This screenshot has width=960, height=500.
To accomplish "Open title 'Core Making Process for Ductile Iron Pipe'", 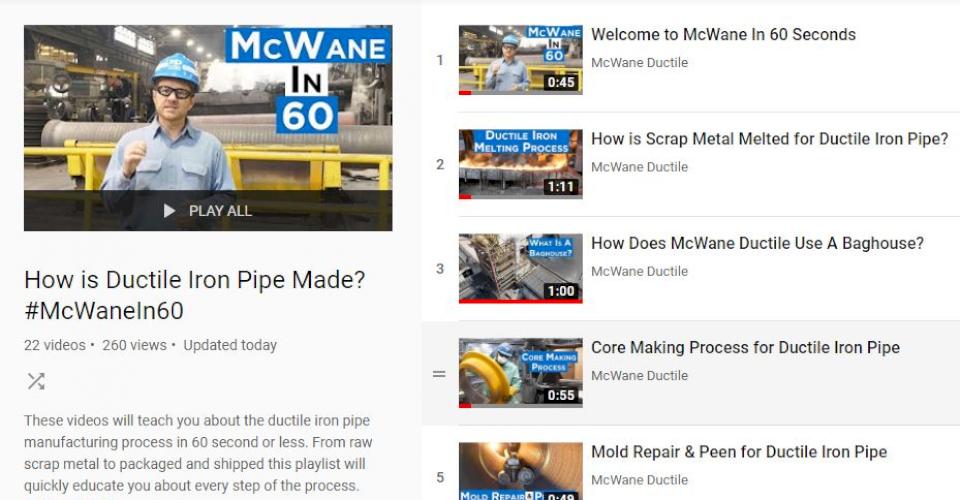I will [x=745, y=348].
